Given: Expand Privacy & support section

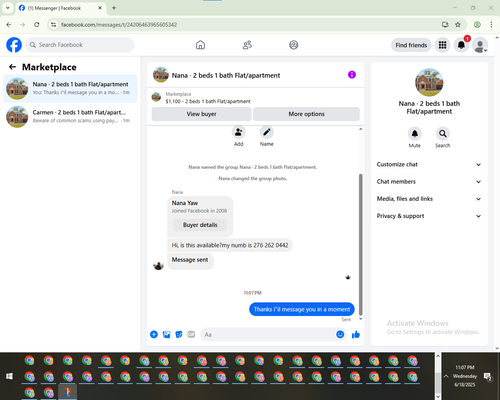Looking at the screenshot, I should coord(429,216).
